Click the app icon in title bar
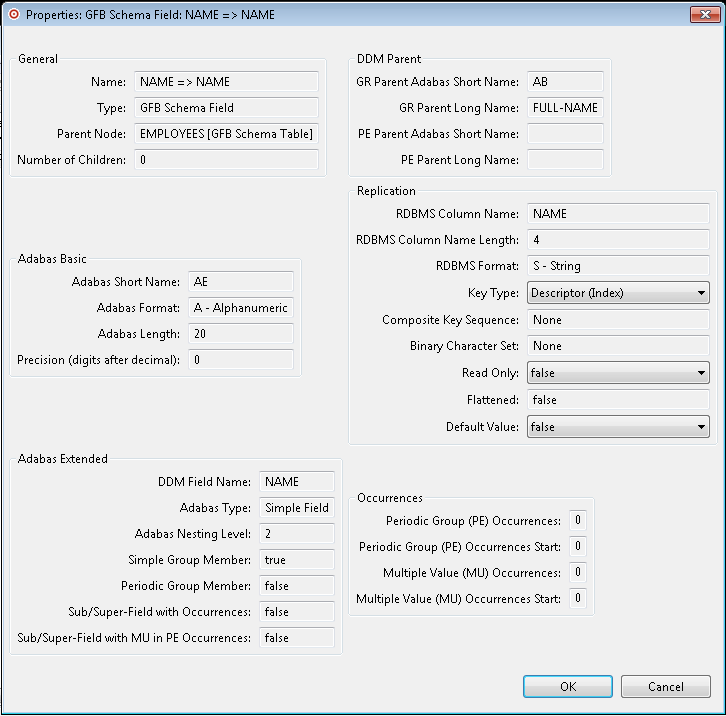This screenshot has width=726, height=716. [13, 15]
